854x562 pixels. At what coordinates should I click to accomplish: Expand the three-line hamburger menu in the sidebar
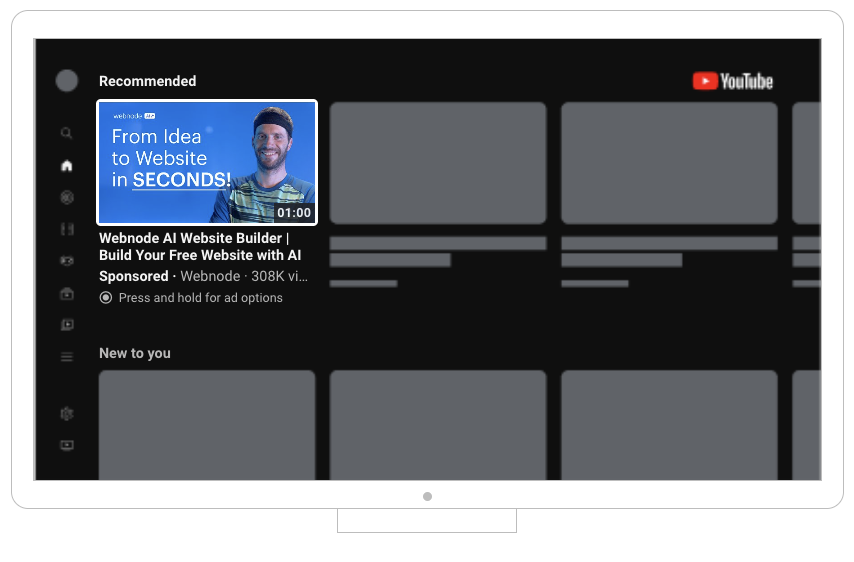(x=66, y=357)
